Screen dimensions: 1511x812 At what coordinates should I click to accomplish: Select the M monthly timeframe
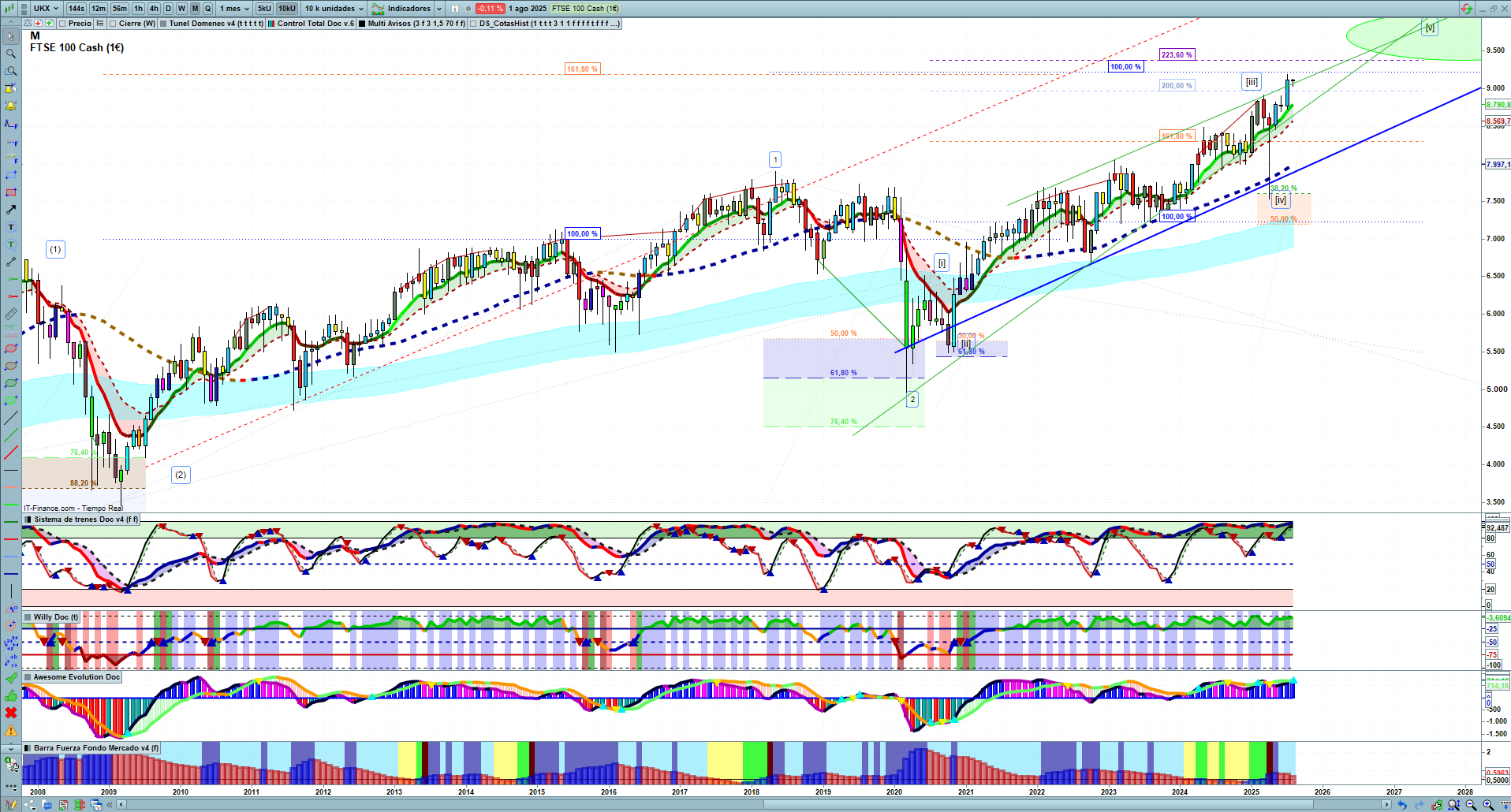pos(195,9)
